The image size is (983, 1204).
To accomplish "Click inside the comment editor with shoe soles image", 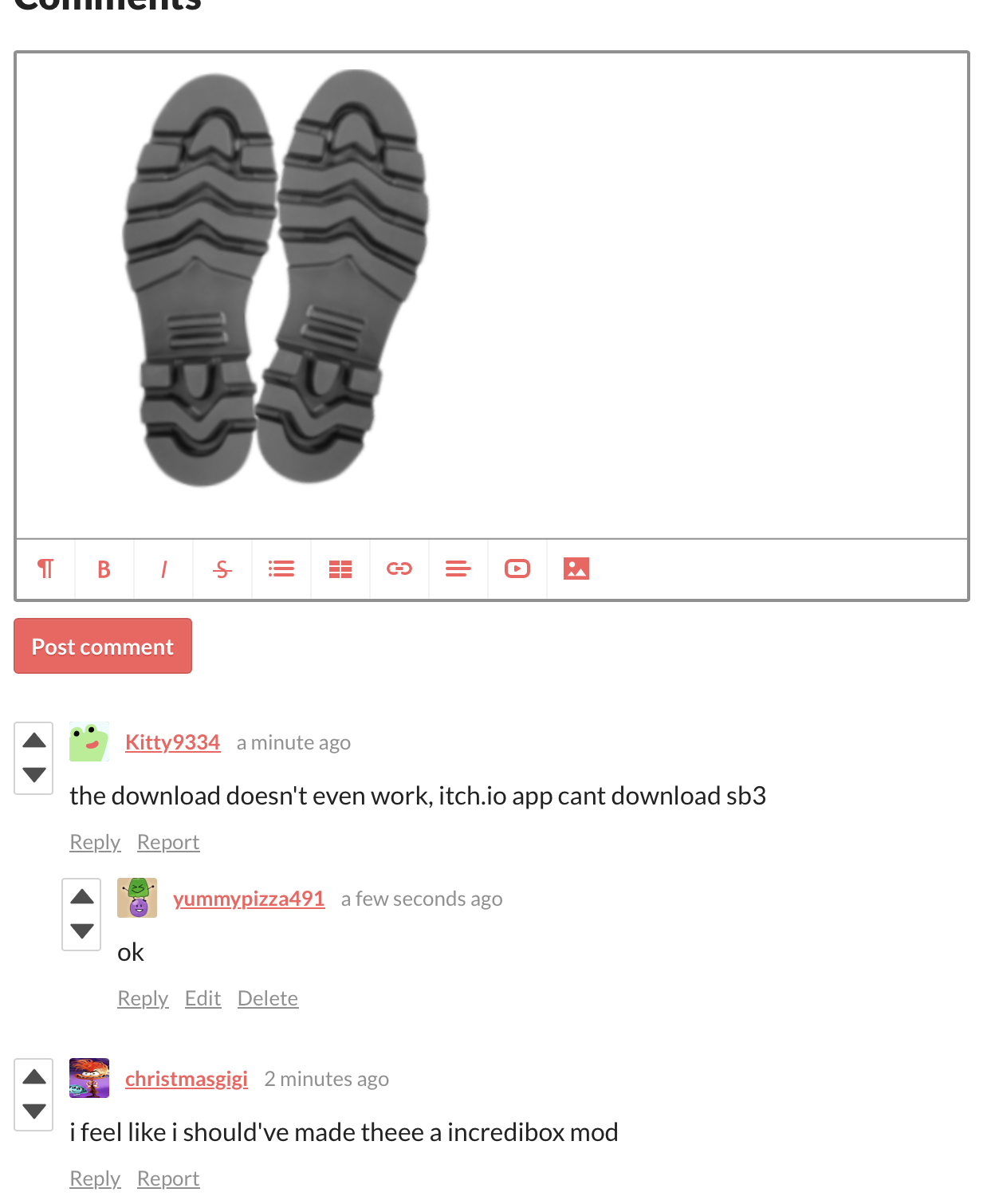I will [x=492, y=296].
